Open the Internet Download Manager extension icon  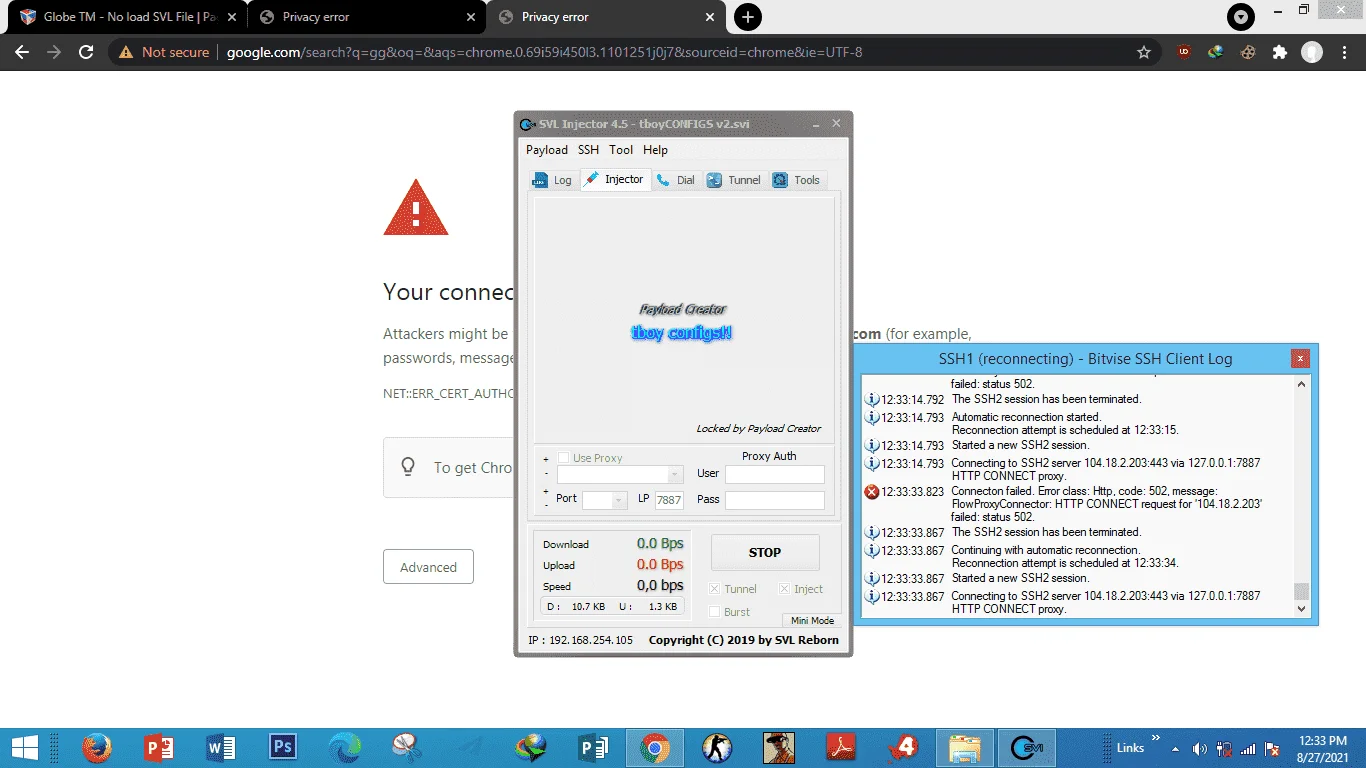pyautogui.click(x=1215, y=52)
